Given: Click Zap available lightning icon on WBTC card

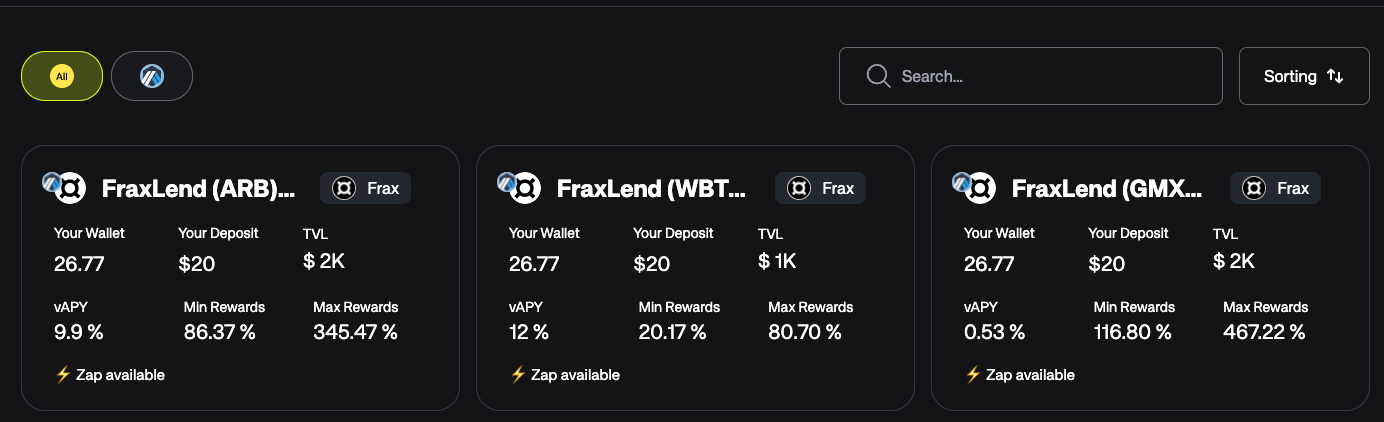Looking at the screenshot, I should (x=518, y=375).
